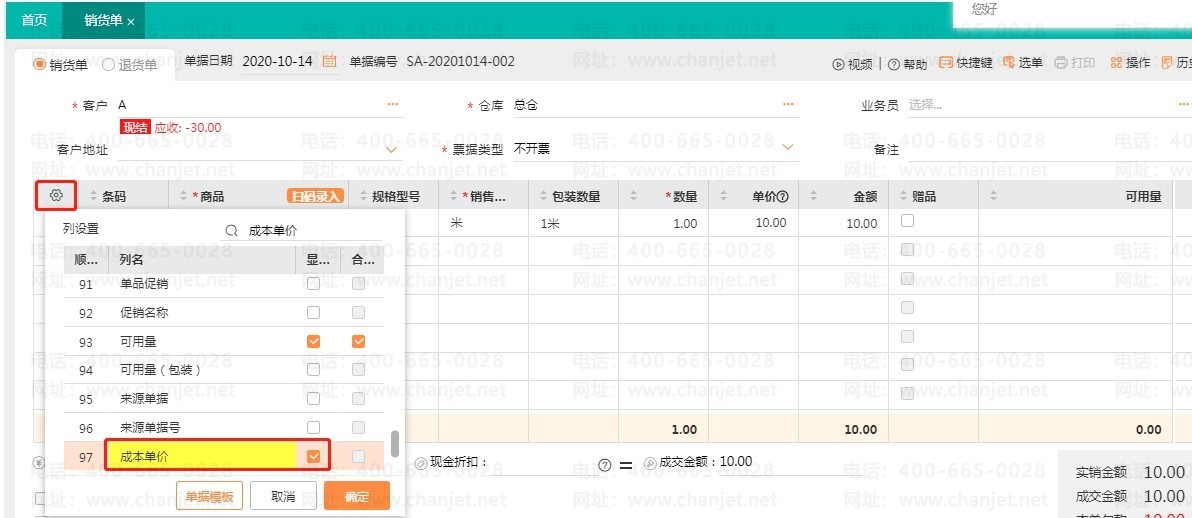Expand the 票据类型 dropdown
This screenshot has width=1192, height=518.
(788, 148)
